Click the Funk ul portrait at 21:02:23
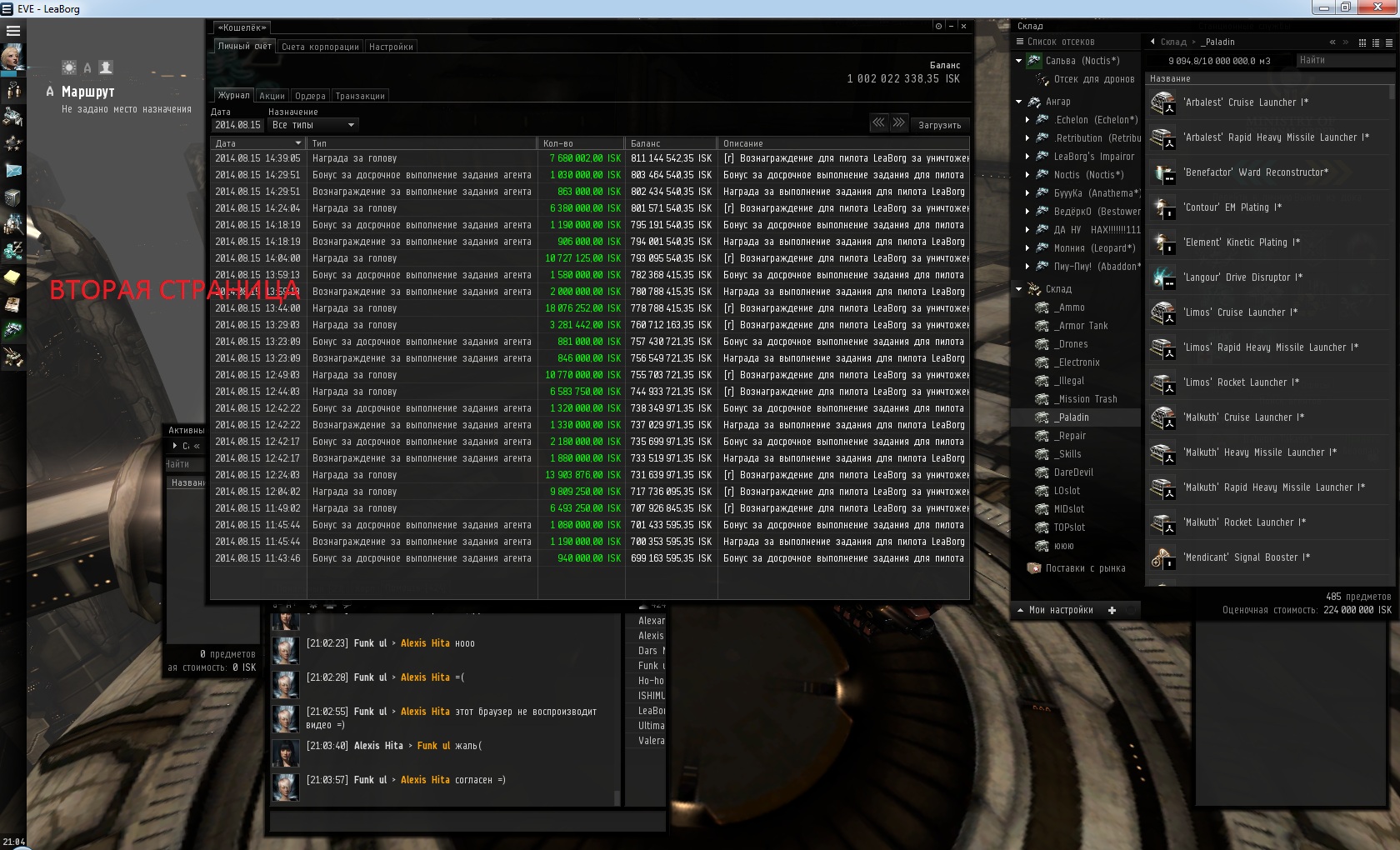The image size is (1400, 850). (x=286, y=650)
